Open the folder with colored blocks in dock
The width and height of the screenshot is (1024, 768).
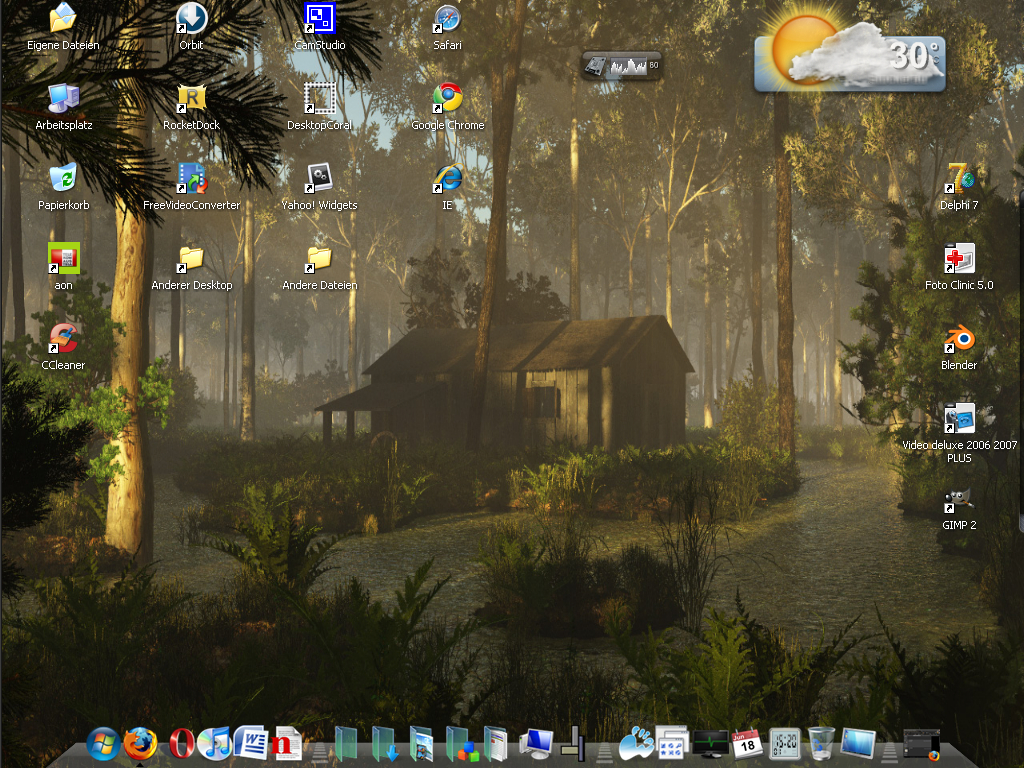click(462, 743)
